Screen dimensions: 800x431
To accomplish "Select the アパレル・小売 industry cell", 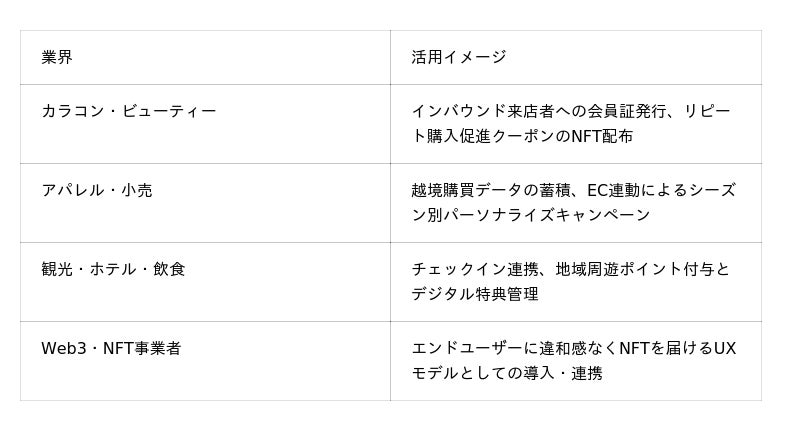I will [x=97, y=190].
